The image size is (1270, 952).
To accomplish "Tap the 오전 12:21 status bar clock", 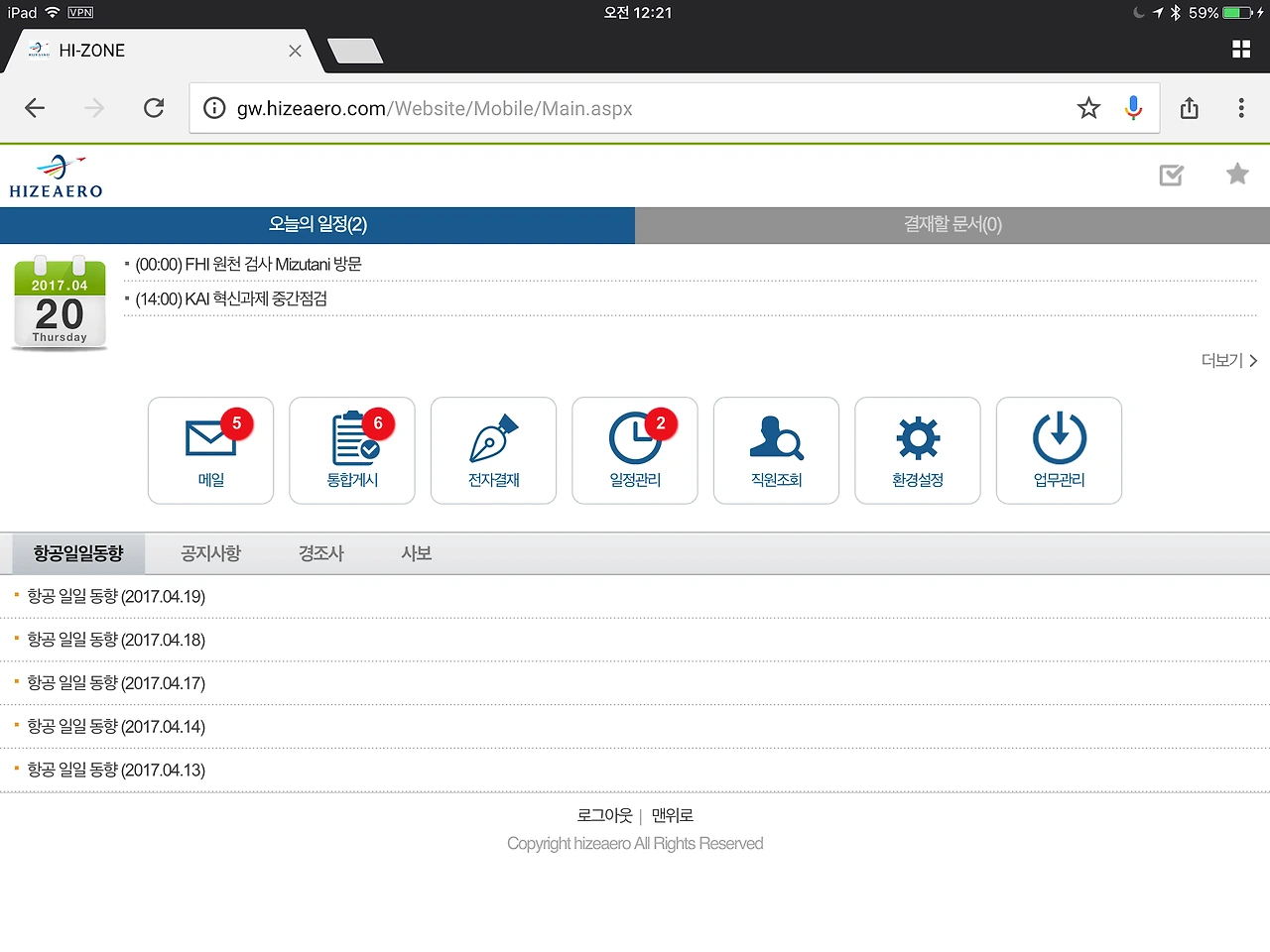I will (637, 13).
